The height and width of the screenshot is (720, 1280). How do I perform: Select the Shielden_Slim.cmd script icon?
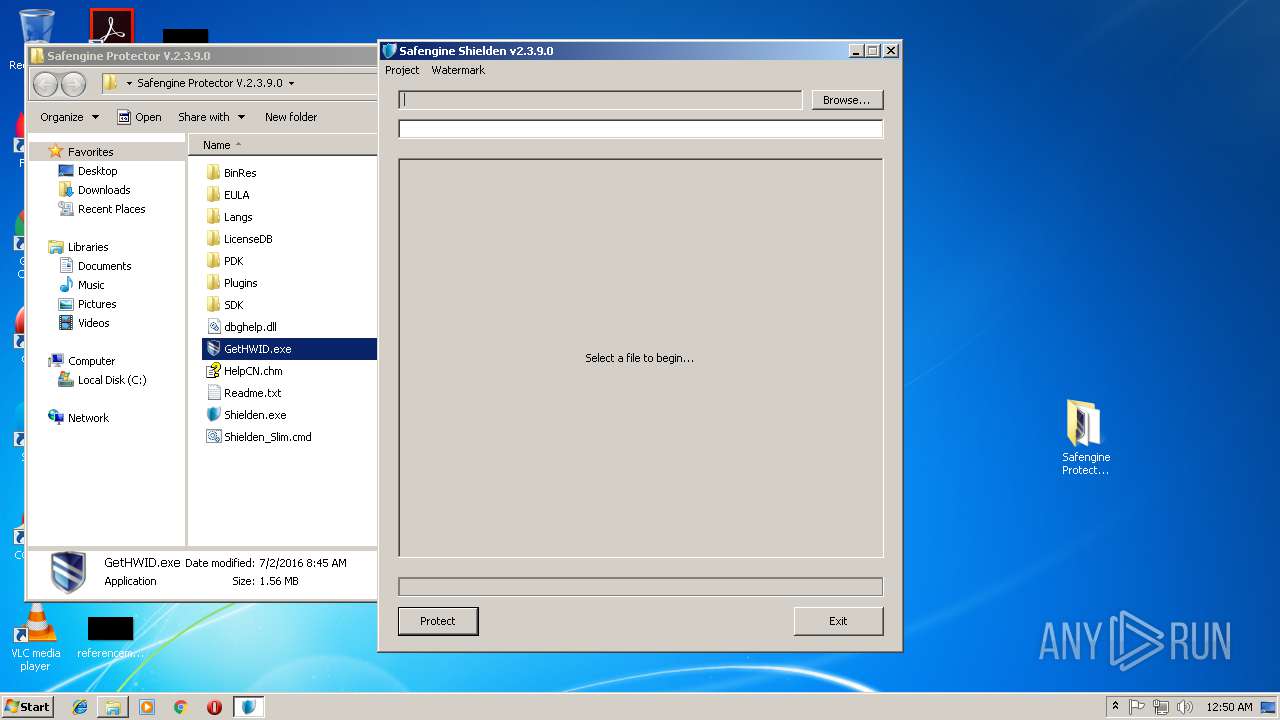click(x=213, y=437)
